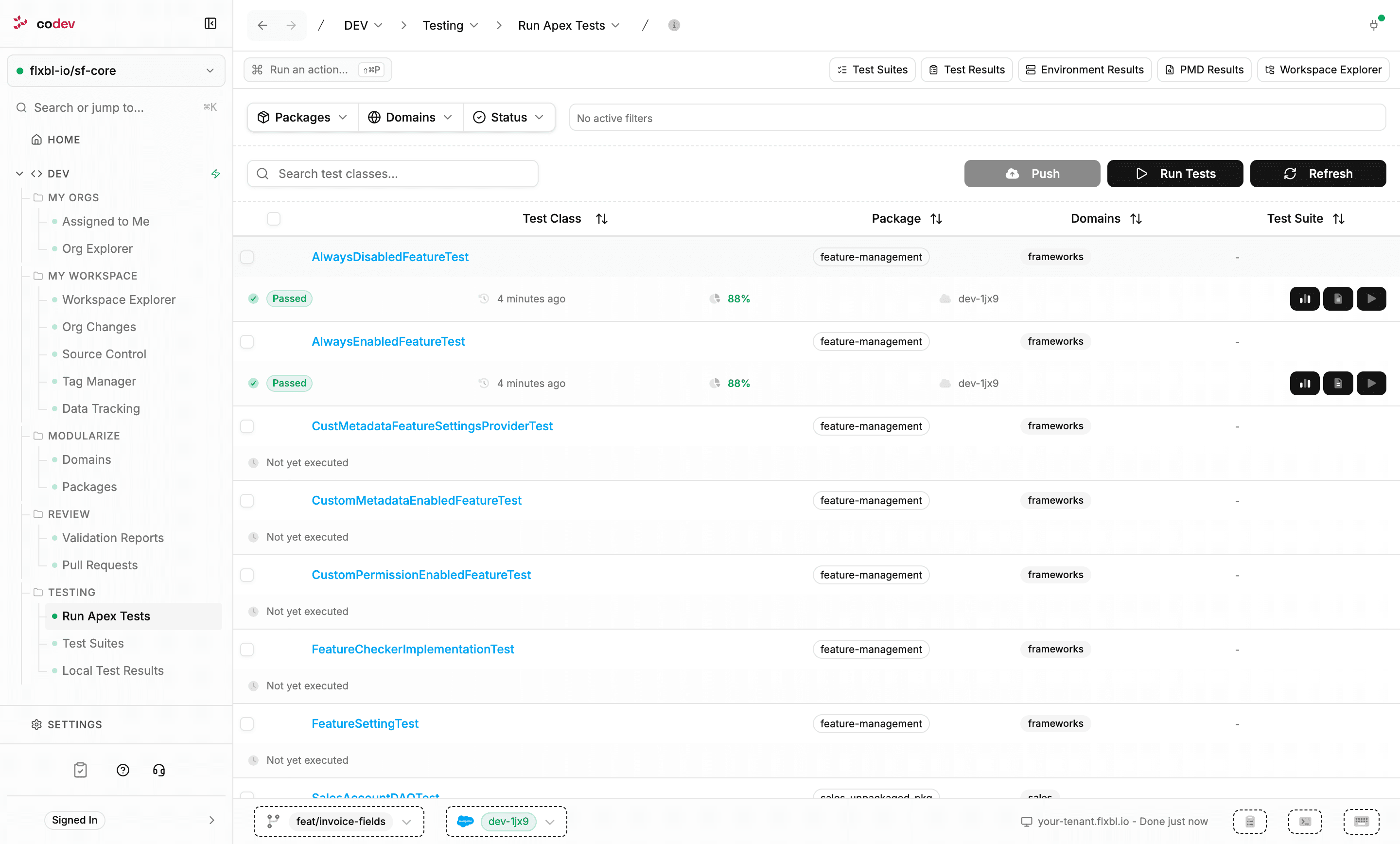Open the feat/invoice-fields branch selector

(339, 821)
